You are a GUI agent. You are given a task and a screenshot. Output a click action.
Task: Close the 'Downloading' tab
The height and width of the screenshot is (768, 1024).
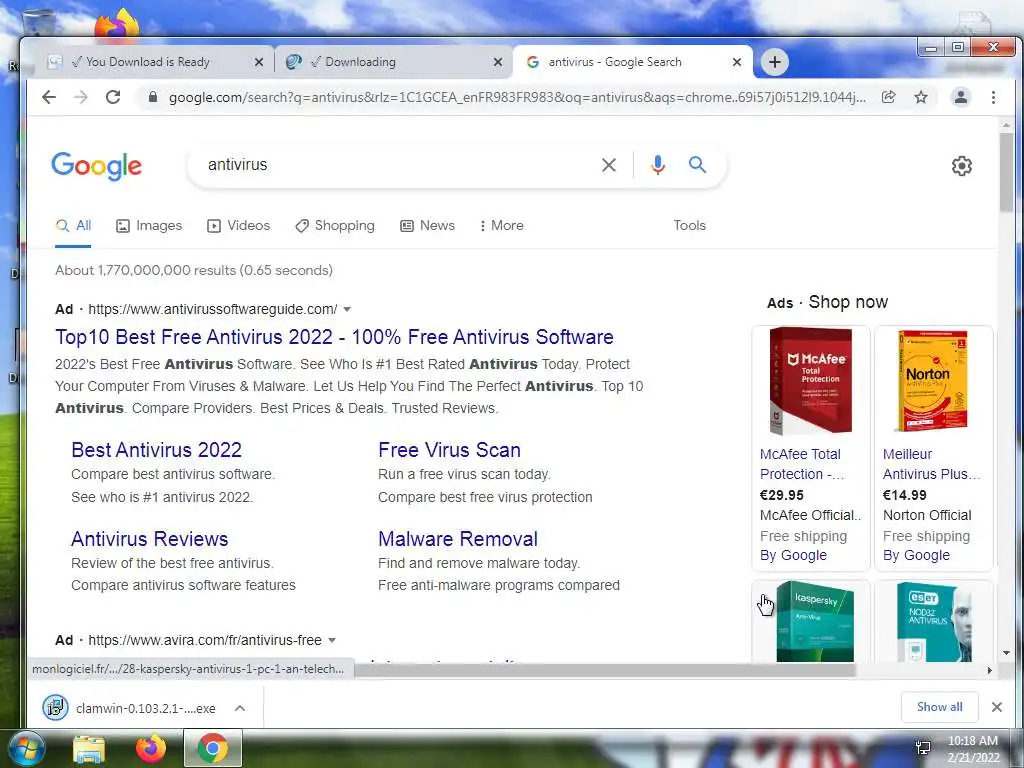[498, 62]
